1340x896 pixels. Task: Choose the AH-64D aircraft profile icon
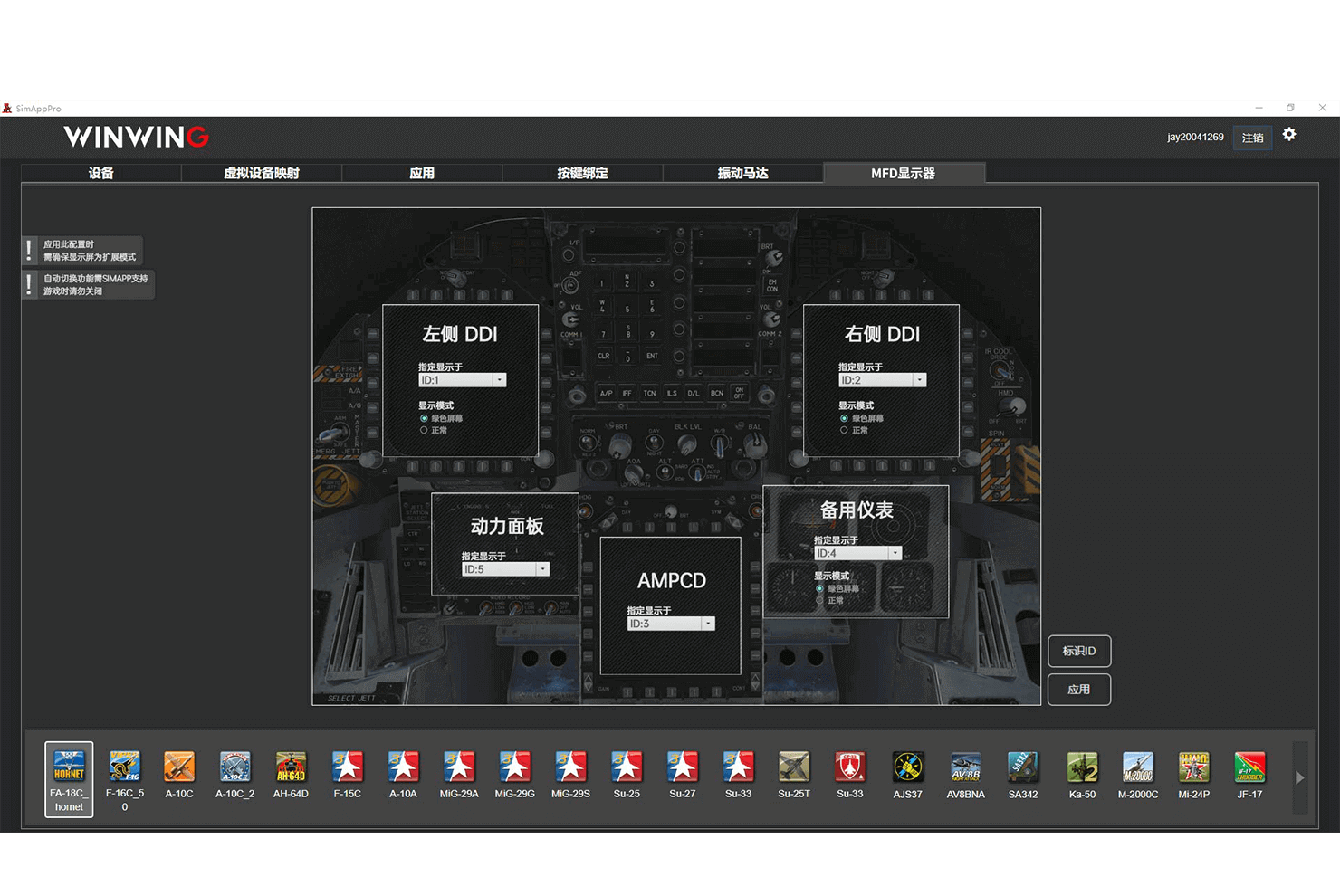291,767
